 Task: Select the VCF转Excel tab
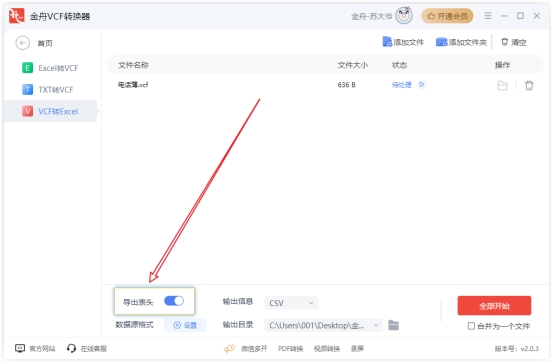tap(50, 111)
